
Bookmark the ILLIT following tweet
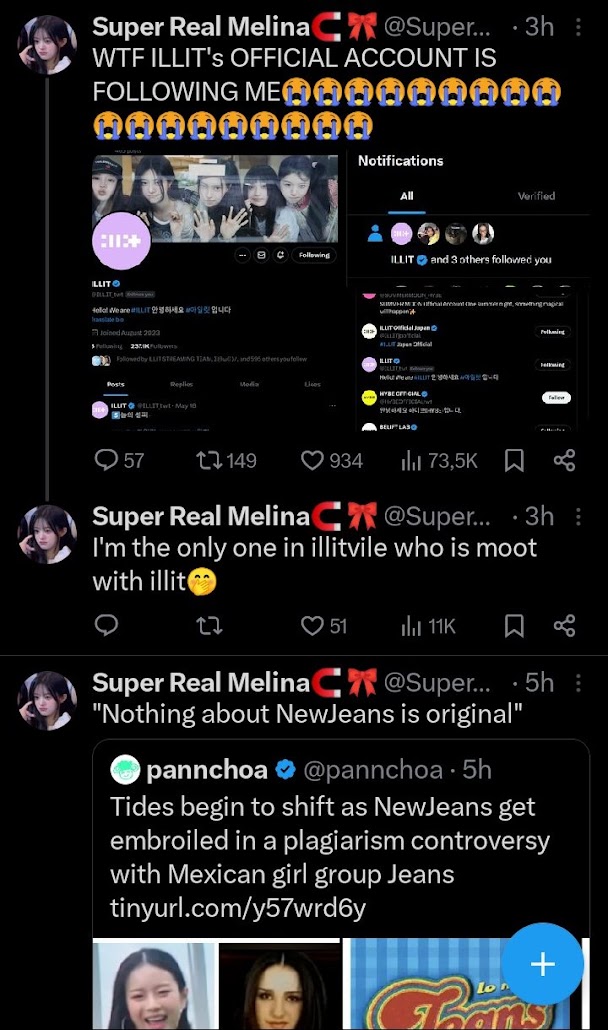click(x=514, y=460)
